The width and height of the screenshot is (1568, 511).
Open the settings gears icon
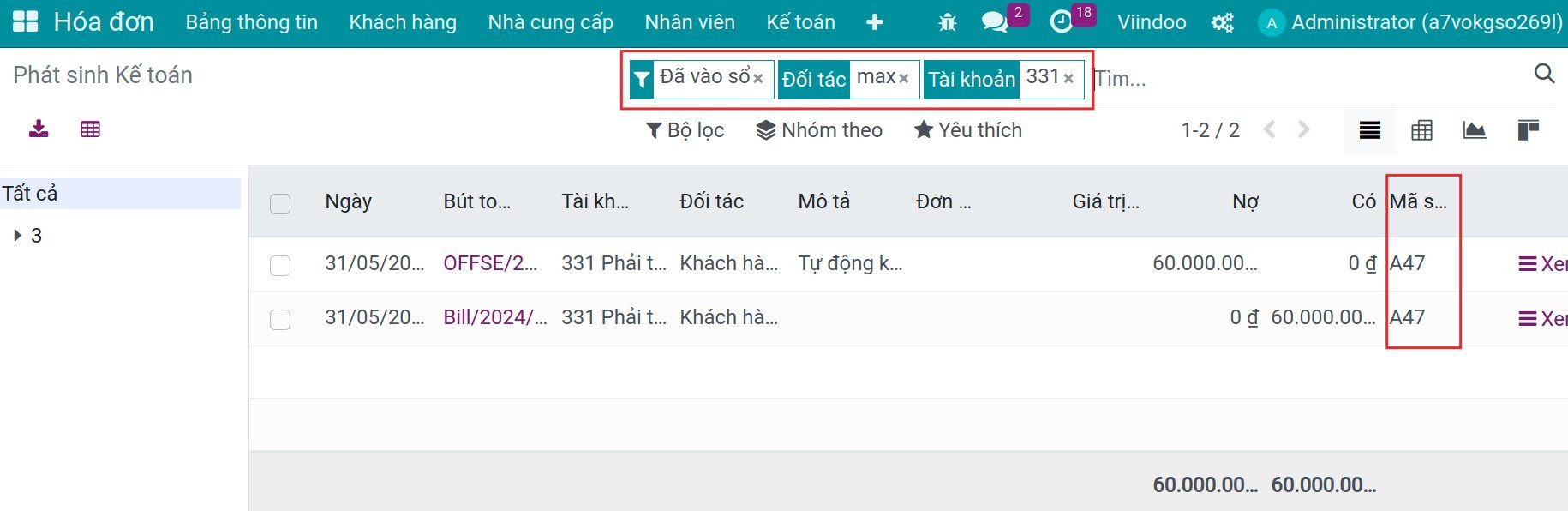point(1223,22)
